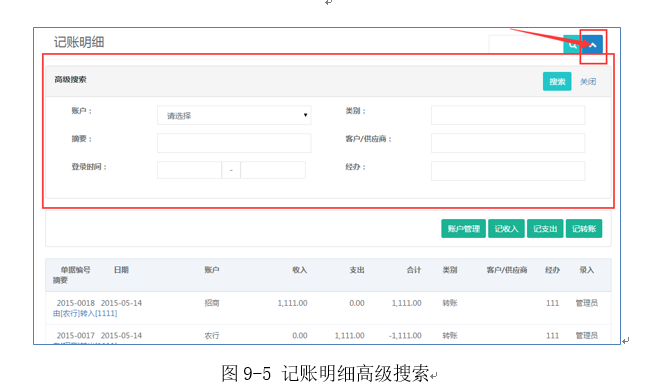Screen dimensions: 649x392
Task: Focus the 经办 input field
Action: pos(508,171)
